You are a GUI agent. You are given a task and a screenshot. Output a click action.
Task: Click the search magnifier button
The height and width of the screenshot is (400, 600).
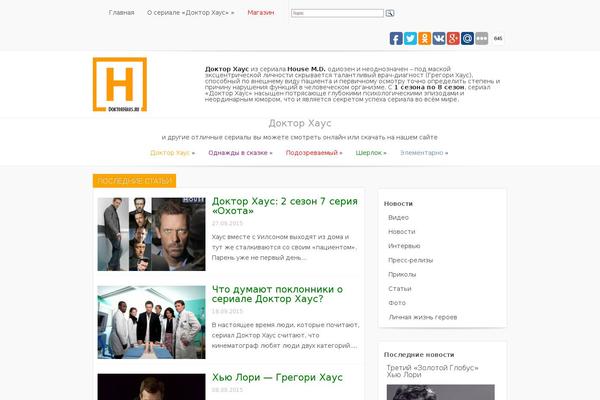click(390, 13)
